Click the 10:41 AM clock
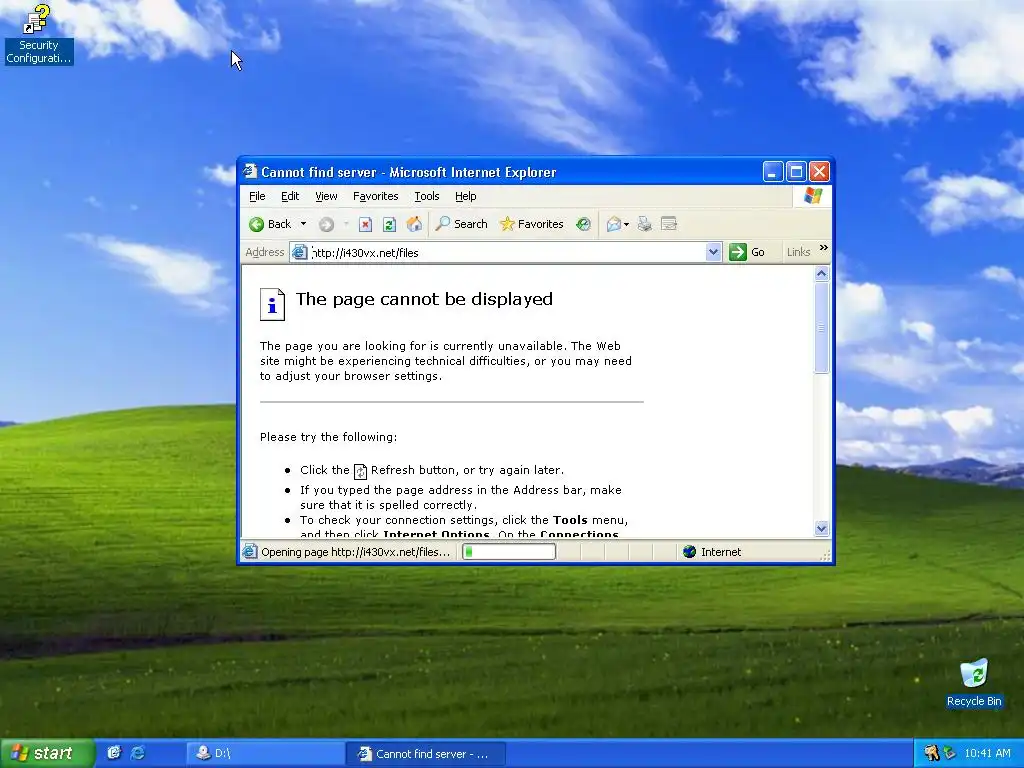 coord(987,753)
